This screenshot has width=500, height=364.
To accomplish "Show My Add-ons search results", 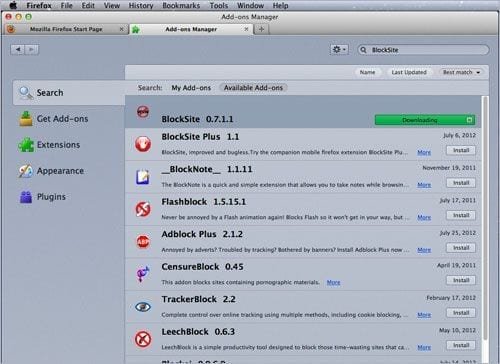I will [191, 88].
